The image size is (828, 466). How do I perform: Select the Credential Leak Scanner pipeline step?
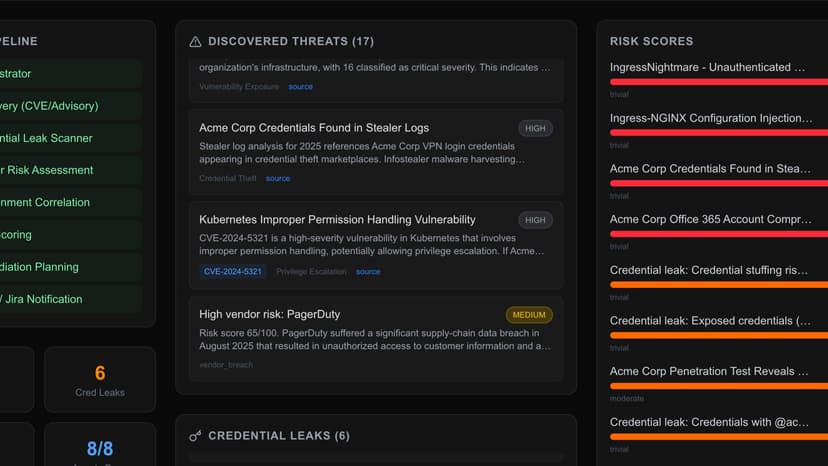pyautogui.click(x=71, y=138)
